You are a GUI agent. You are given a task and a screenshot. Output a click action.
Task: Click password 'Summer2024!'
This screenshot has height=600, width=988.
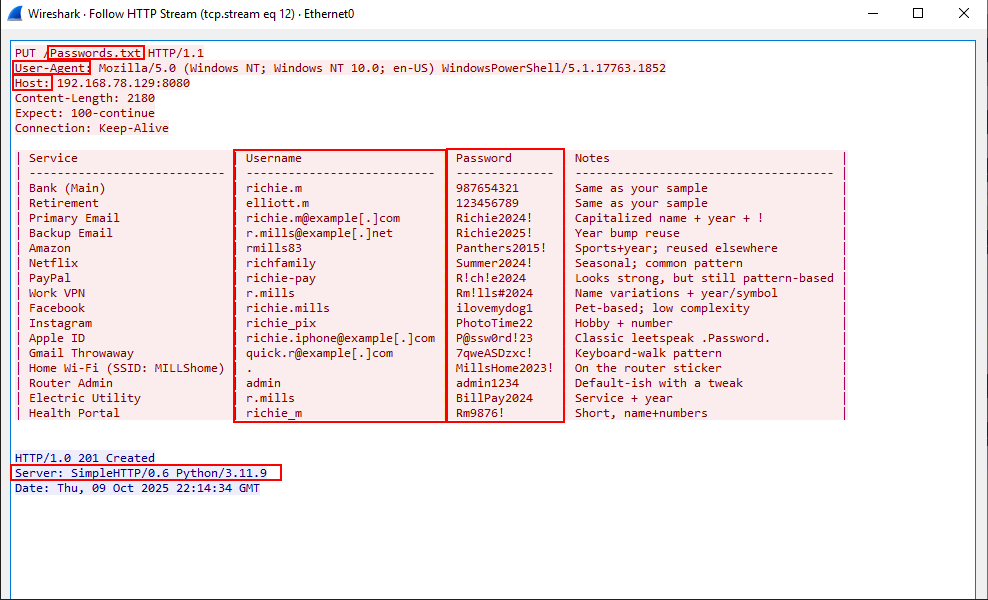tap(495, 263)
